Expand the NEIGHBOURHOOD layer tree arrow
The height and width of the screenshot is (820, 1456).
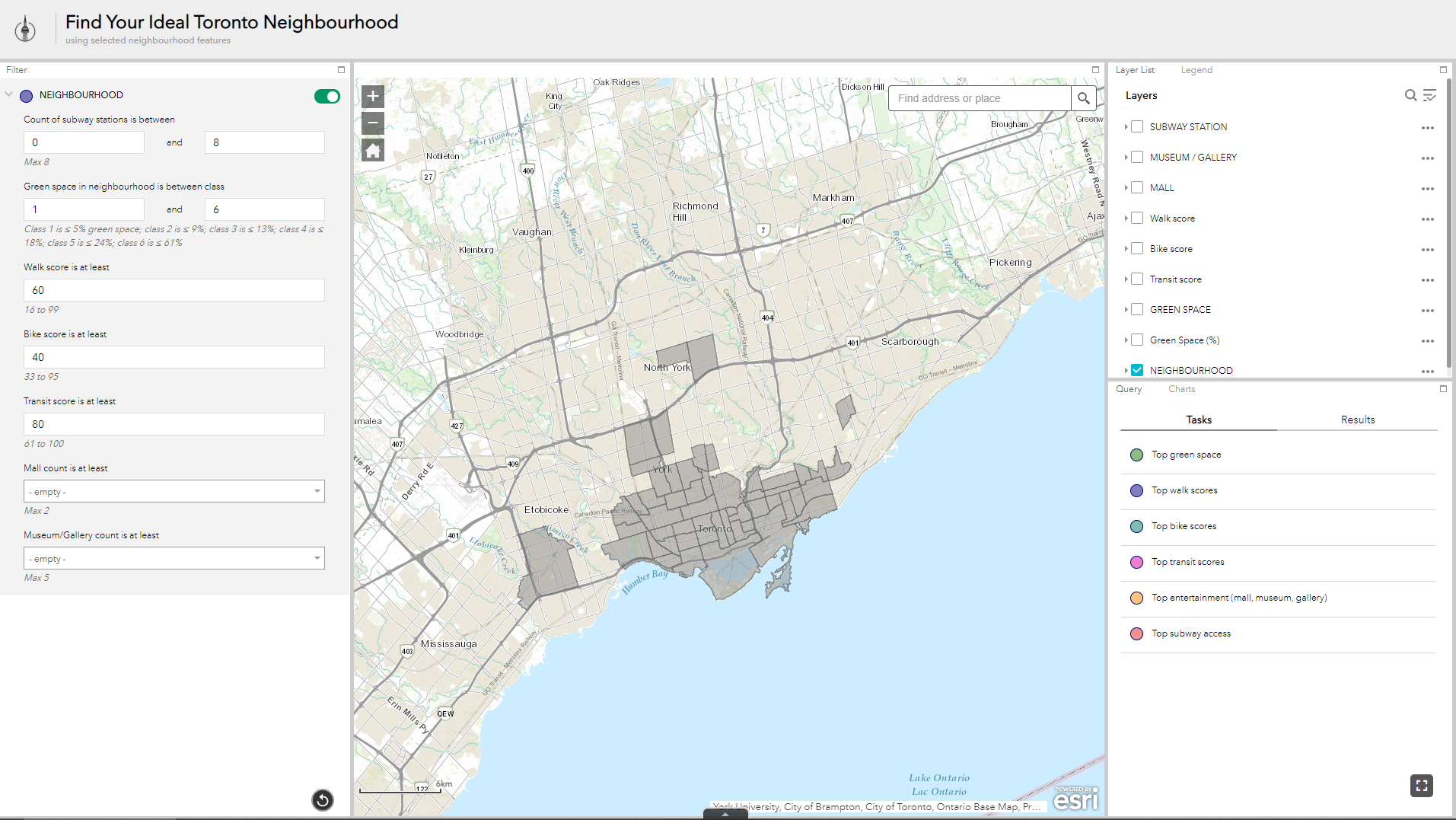coord(1126,370)
